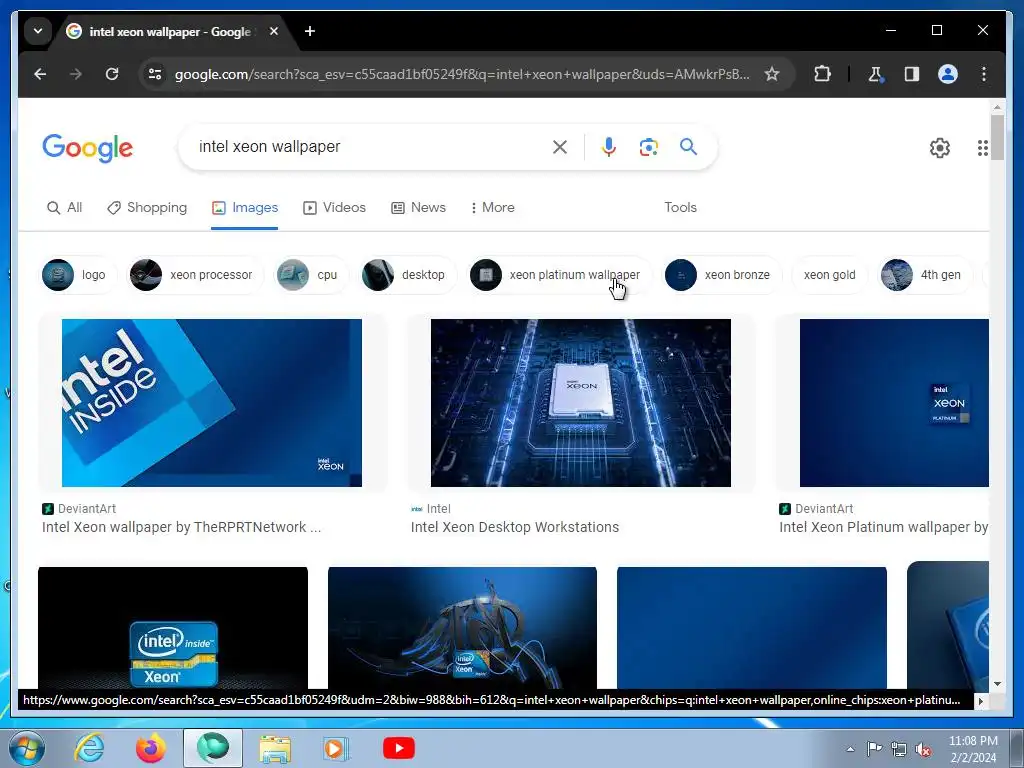
Task: Open the Intel Inside blue wallpaper thumbnail
Action: [x=212, y=403]
